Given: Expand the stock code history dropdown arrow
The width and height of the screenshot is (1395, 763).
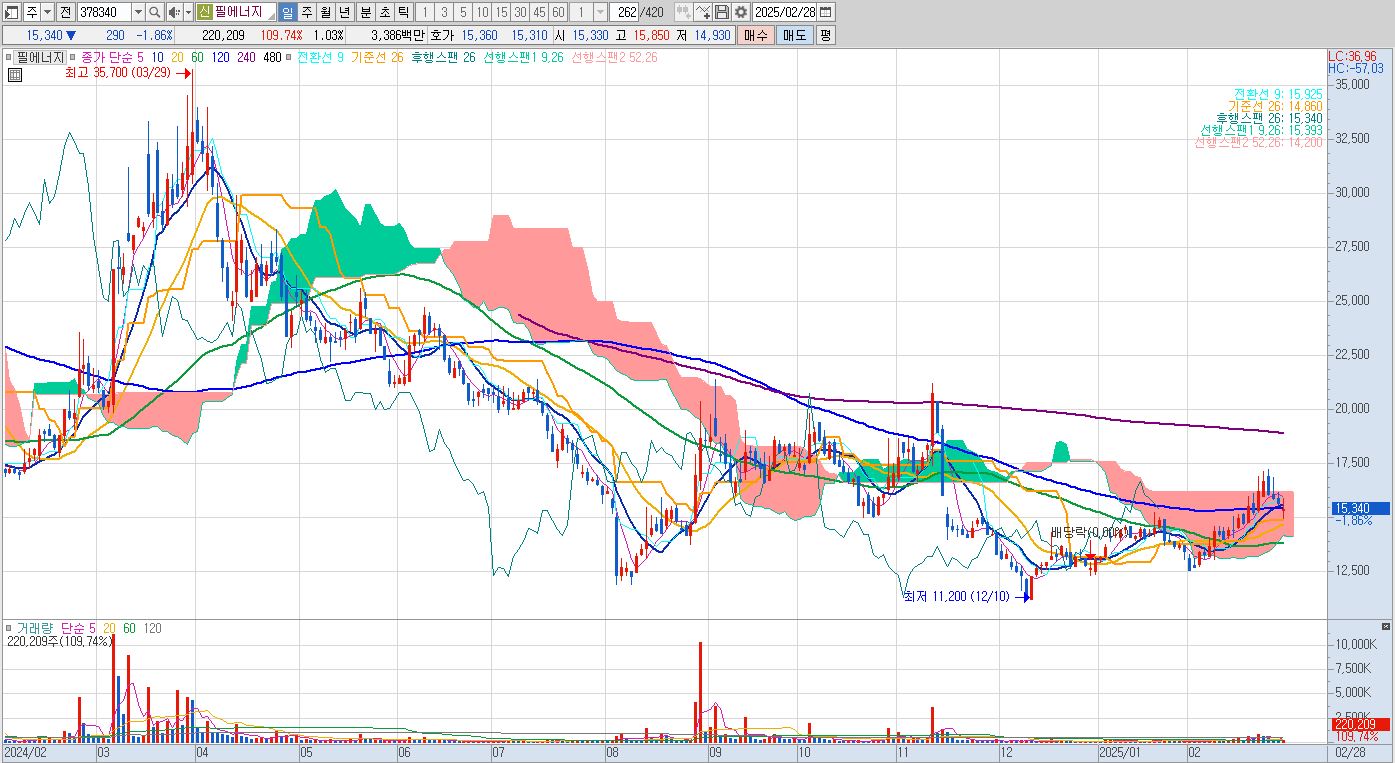Looking at the screenshot, I should [138, 12].
